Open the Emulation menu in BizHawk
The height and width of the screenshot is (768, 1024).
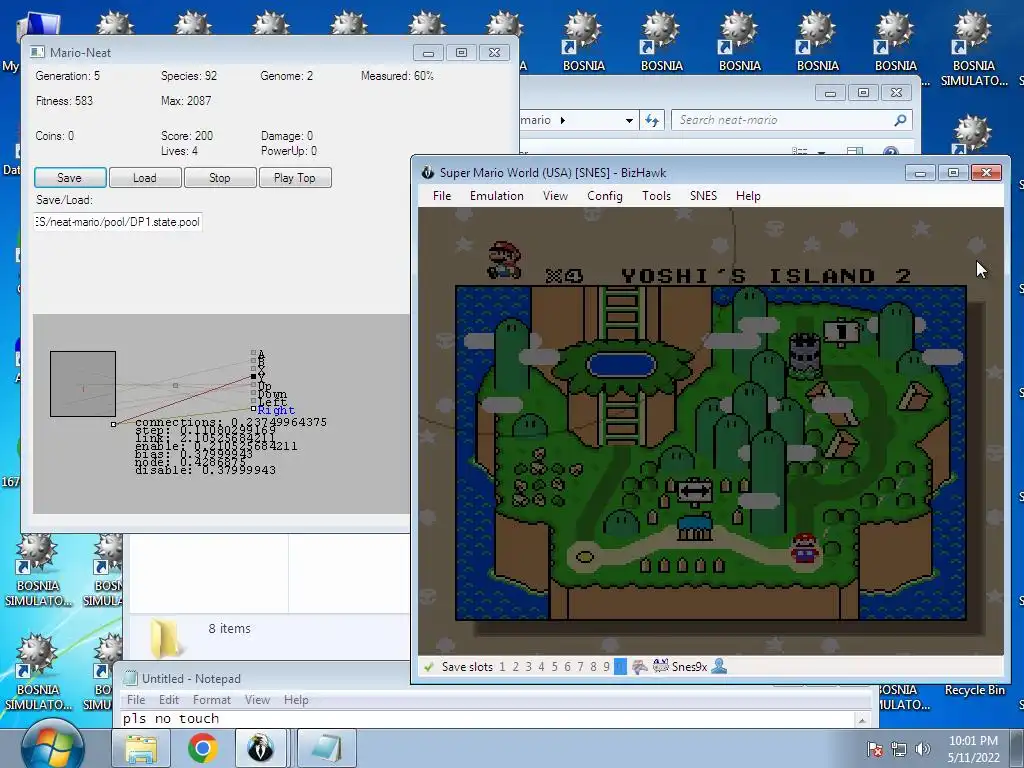coord(496,196)
